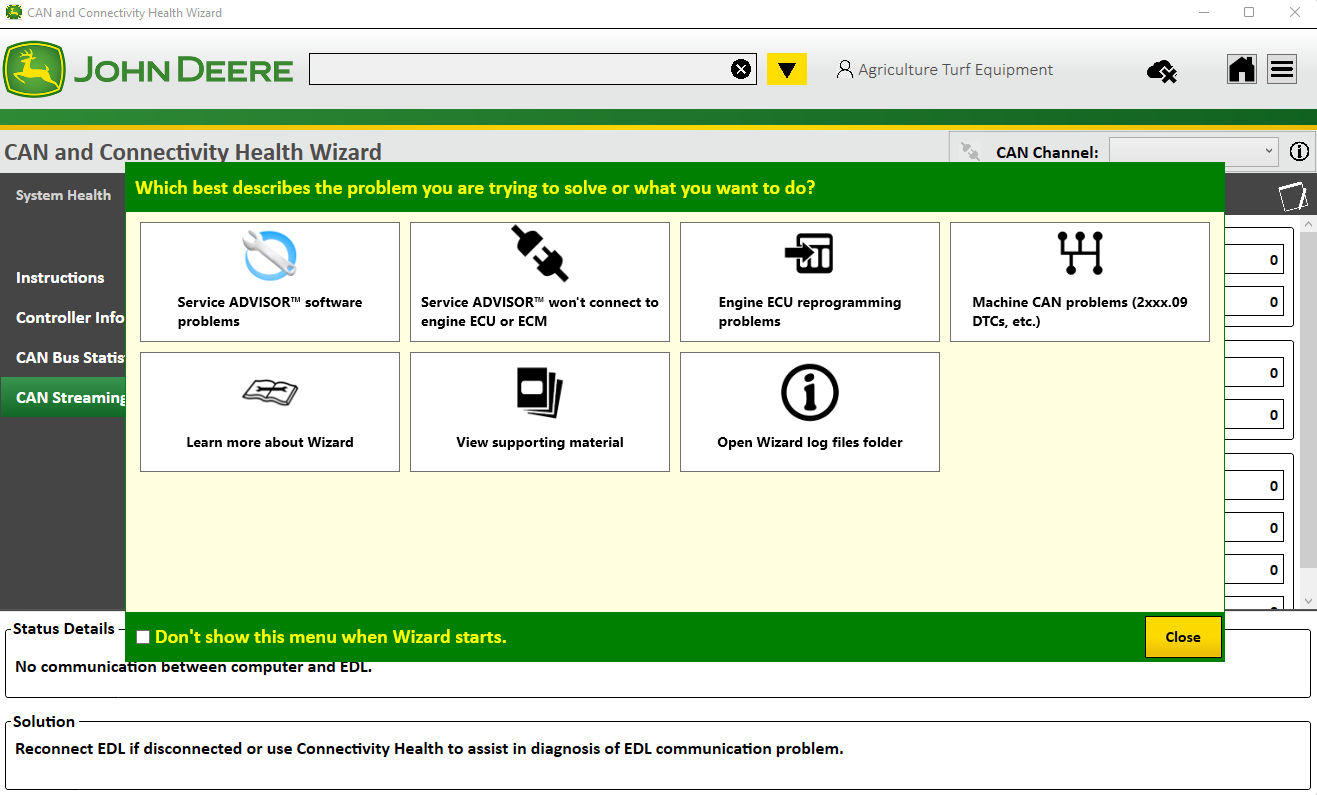The image size is (1317, 795).
Task: Check Don't show this menu when Wizard starts
Action: (142, 636)
